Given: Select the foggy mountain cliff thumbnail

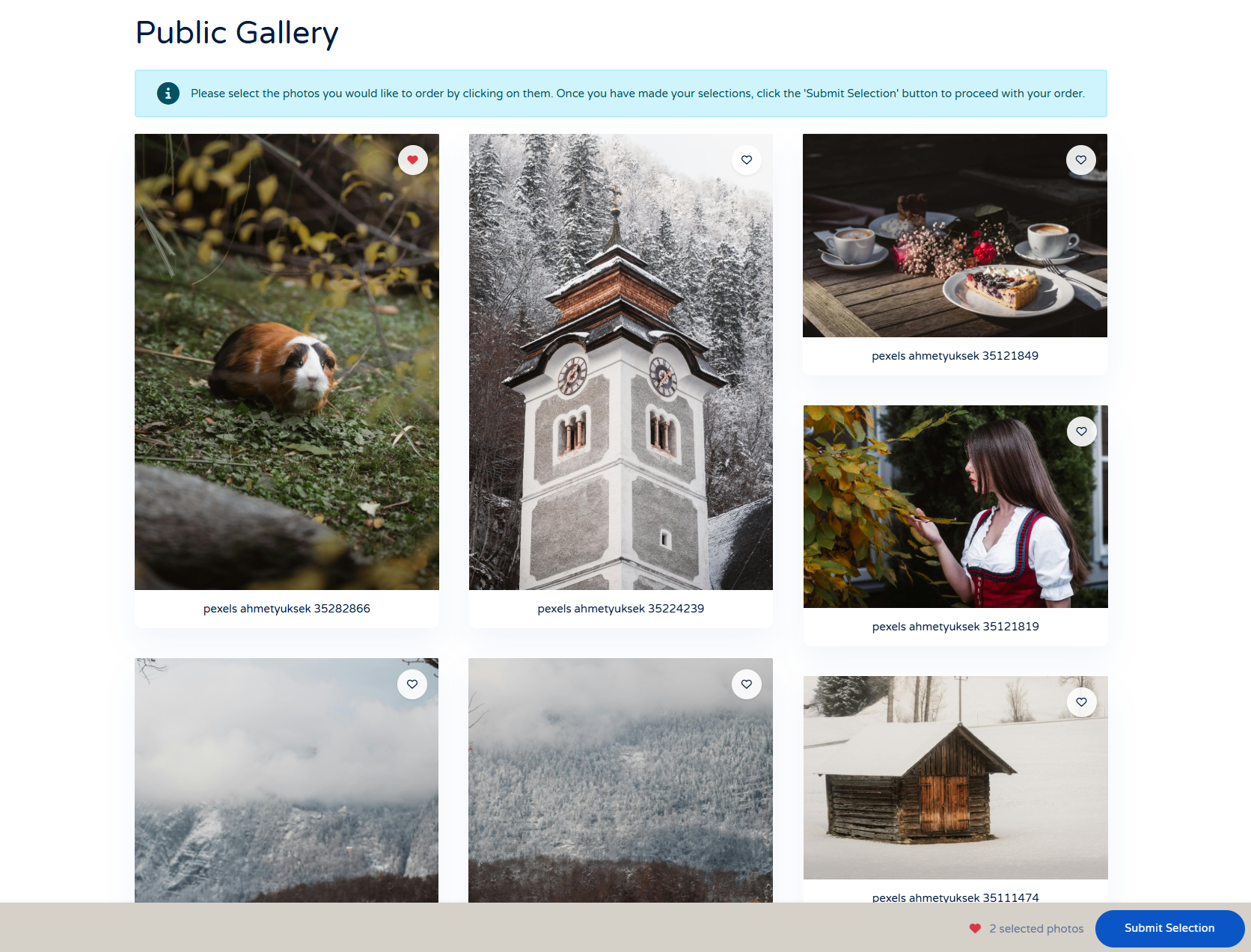Looking at the screenshot, I should tap(287, 780).
